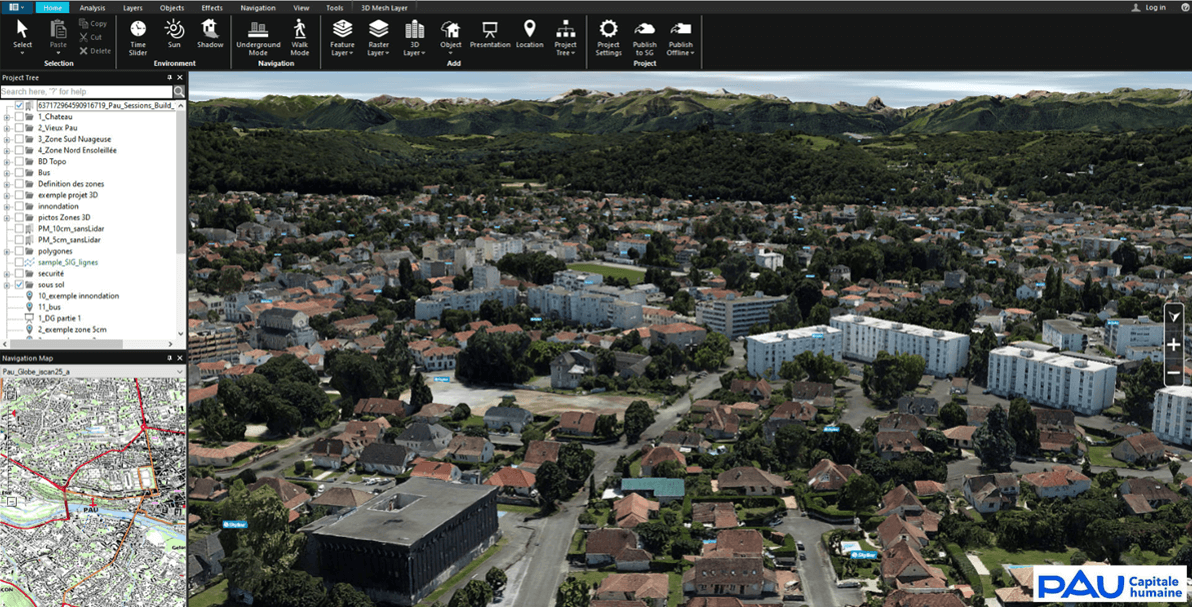Click the Log in link
This screenshot has width=1192, height=607.
(x=1154, y=7)
